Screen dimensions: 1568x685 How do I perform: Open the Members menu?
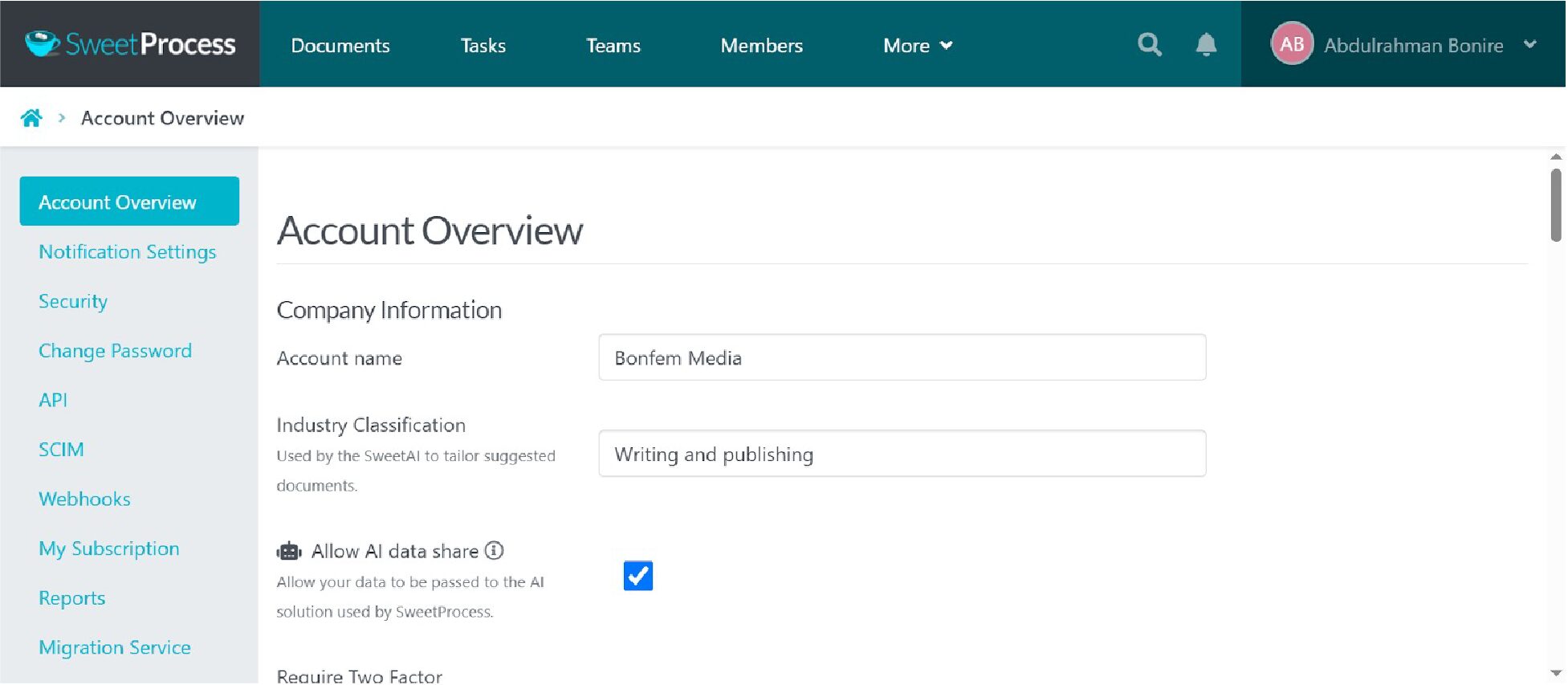(762, 46)
